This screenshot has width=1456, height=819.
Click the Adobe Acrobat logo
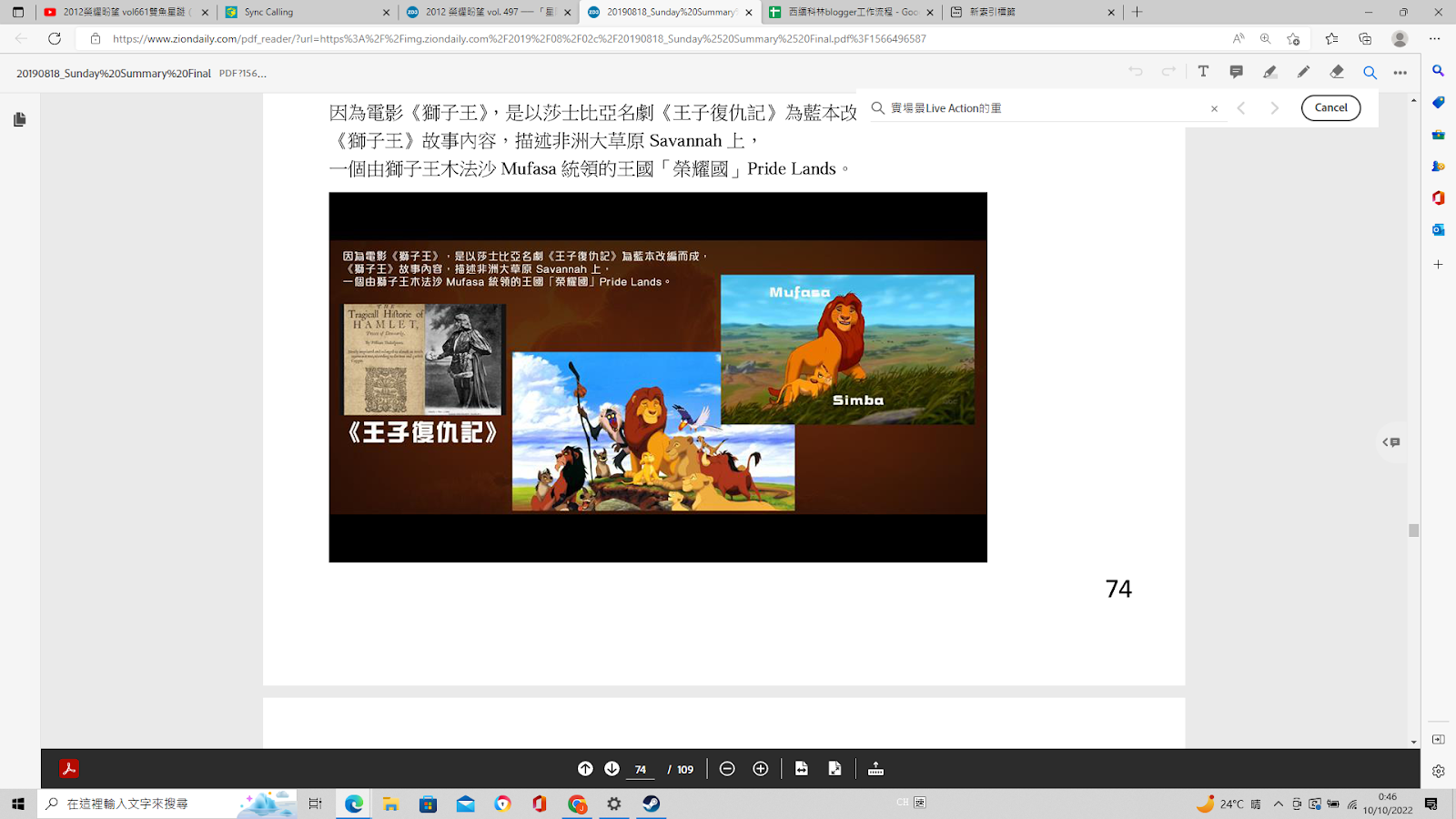[69, 769]
